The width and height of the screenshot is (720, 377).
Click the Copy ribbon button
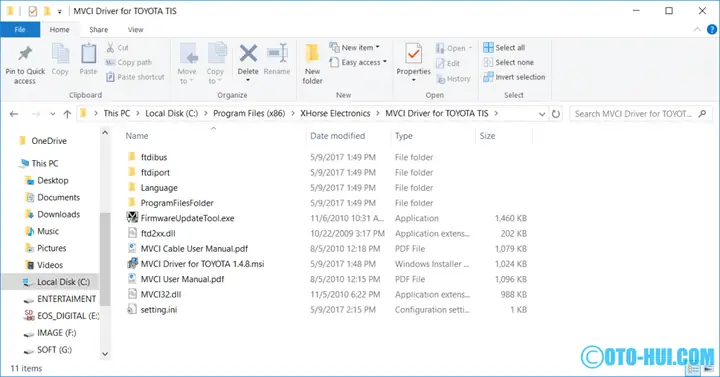pos(60,59)
